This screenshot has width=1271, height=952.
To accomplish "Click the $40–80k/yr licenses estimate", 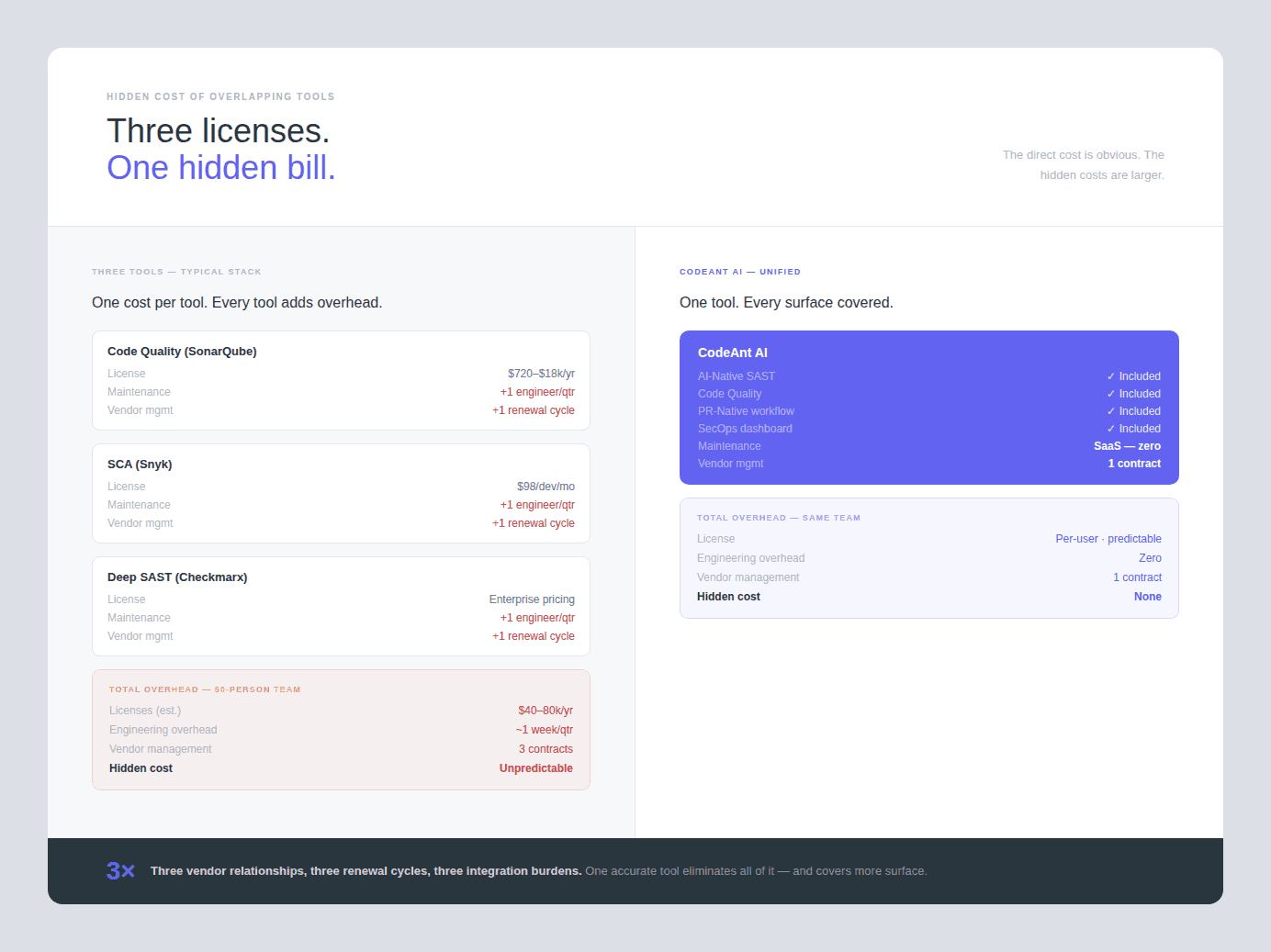I will [x=546, y=711].
